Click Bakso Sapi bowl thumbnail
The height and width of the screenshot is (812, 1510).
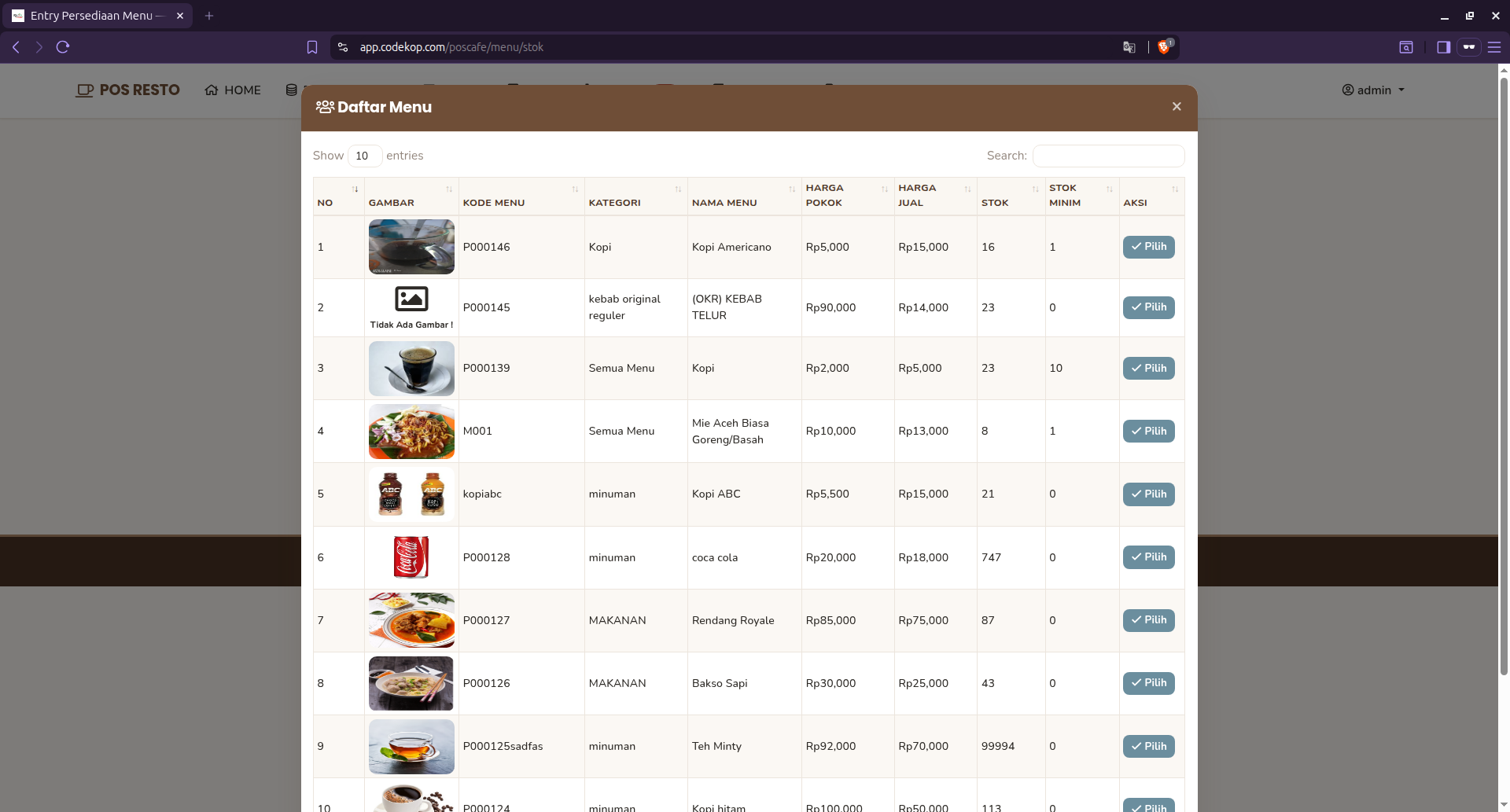[x=411, y=683]
